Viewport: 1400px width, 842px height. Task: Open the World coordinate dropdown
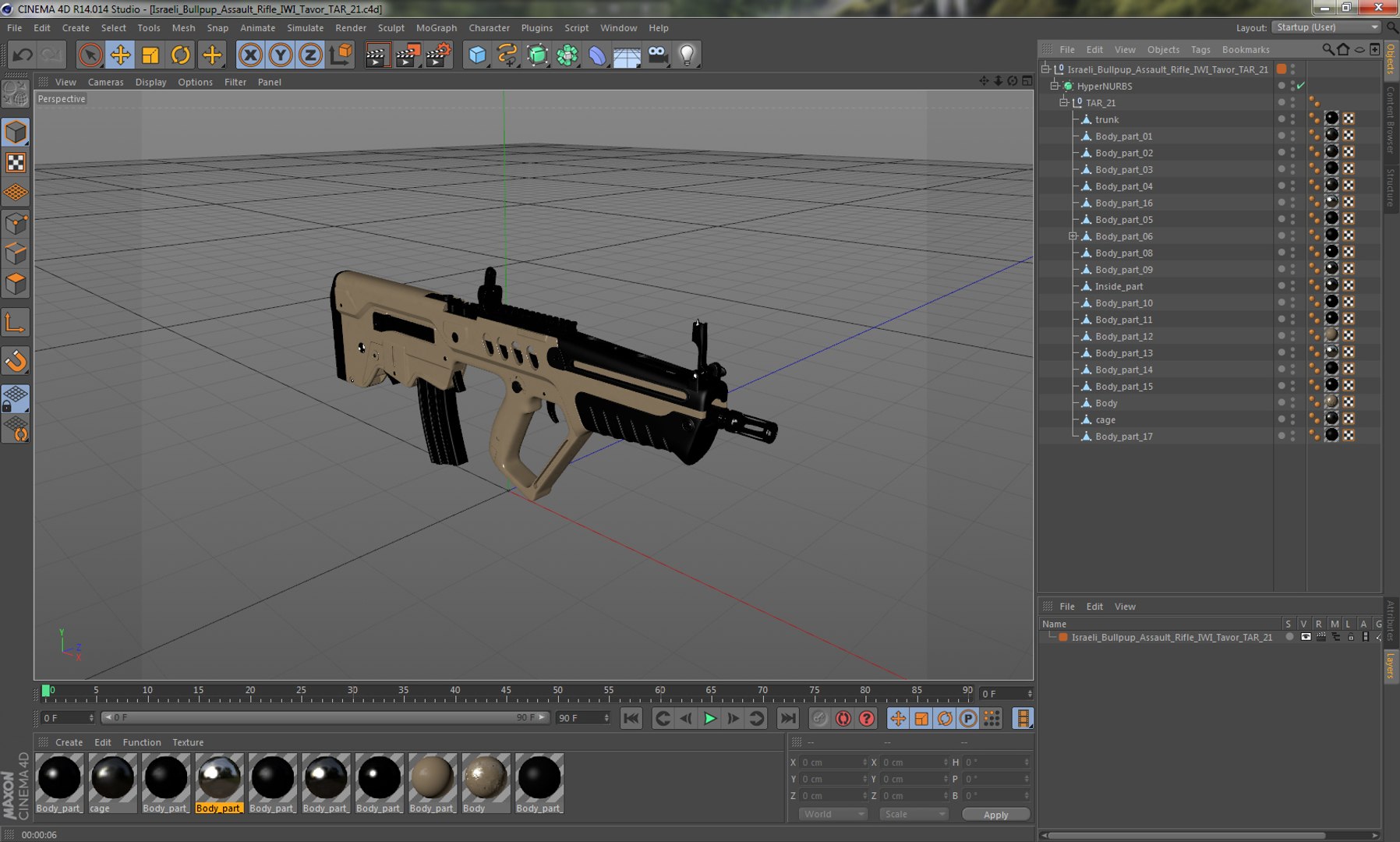click(x=833, y=814)
